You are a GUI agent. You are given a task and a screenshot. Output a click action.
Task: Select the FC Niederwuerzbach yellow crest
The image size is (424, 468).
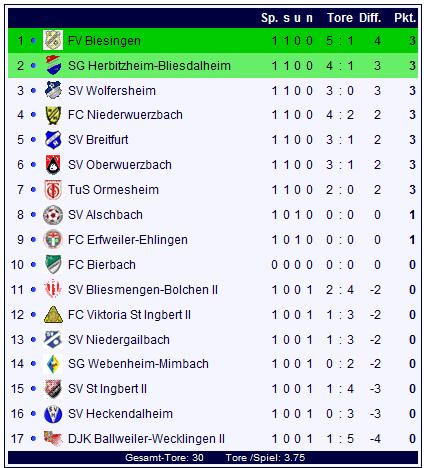click(53, 115)
